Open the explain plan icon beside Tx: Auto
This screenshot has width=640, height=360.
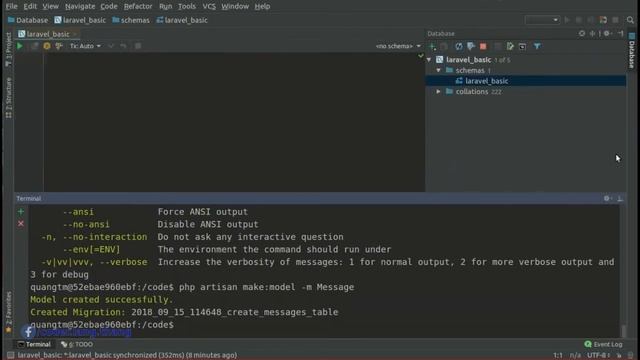point(59,46)
